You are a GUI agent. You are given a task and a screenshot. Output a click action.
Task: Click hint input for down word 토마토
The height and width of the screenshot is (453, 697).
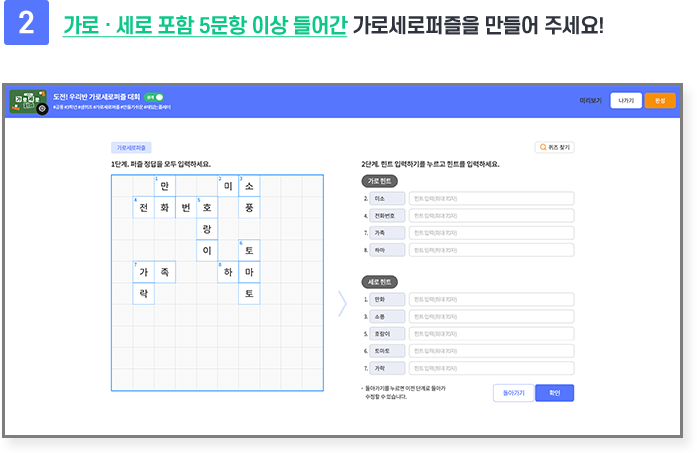coord(491,351)
